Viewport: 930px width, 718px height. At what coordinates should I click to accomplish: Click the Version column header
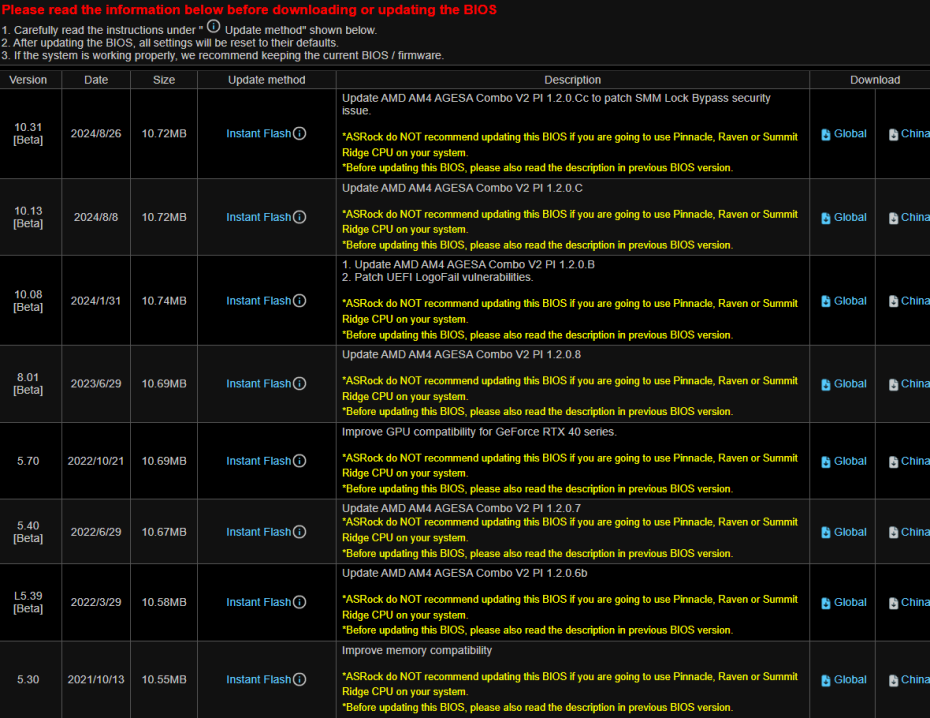[x=28, y=79]
